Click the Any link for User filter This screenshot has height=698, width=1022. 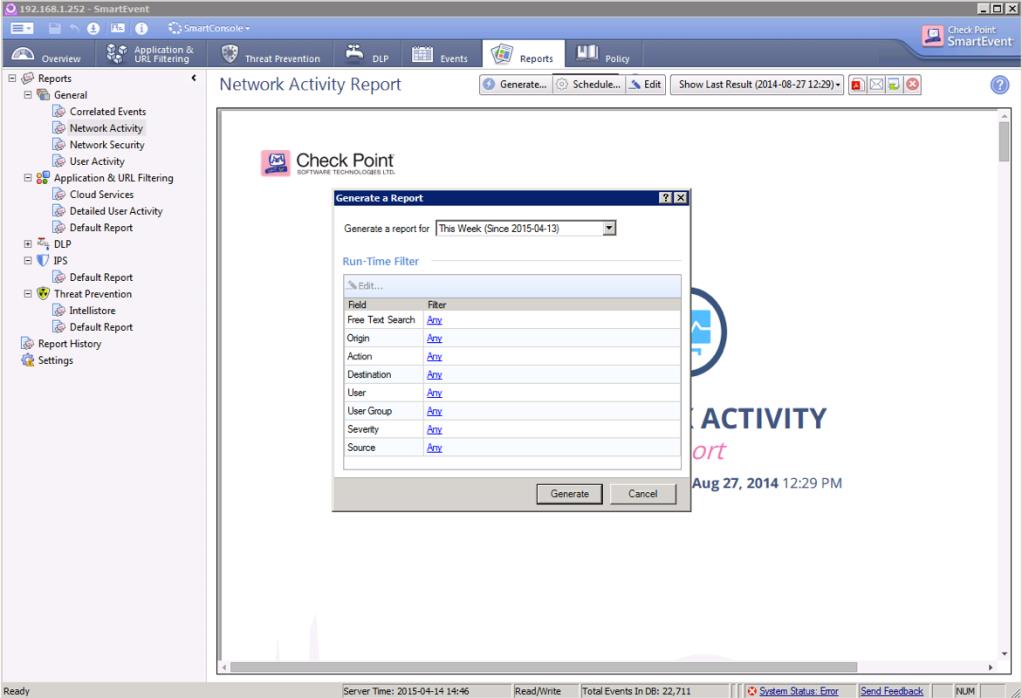pos(435,393)
